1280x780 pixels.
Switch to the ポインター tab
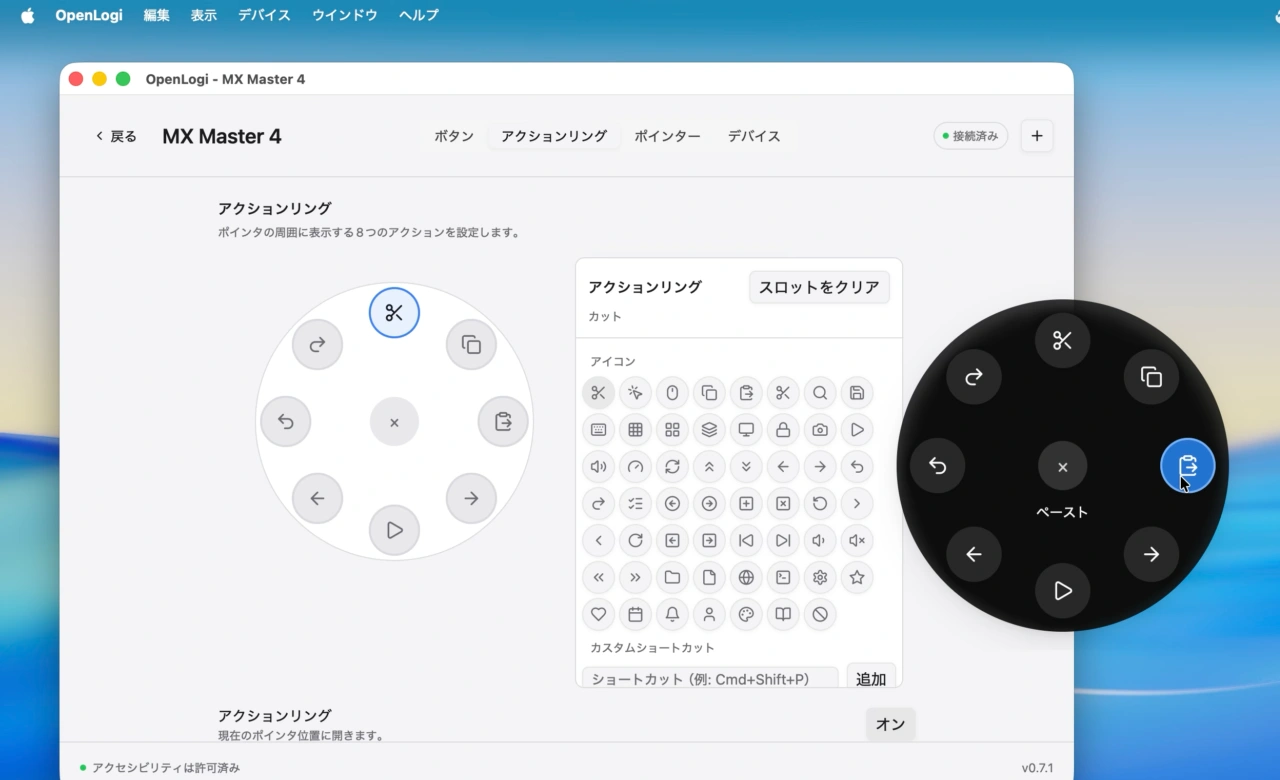point(667,136)
